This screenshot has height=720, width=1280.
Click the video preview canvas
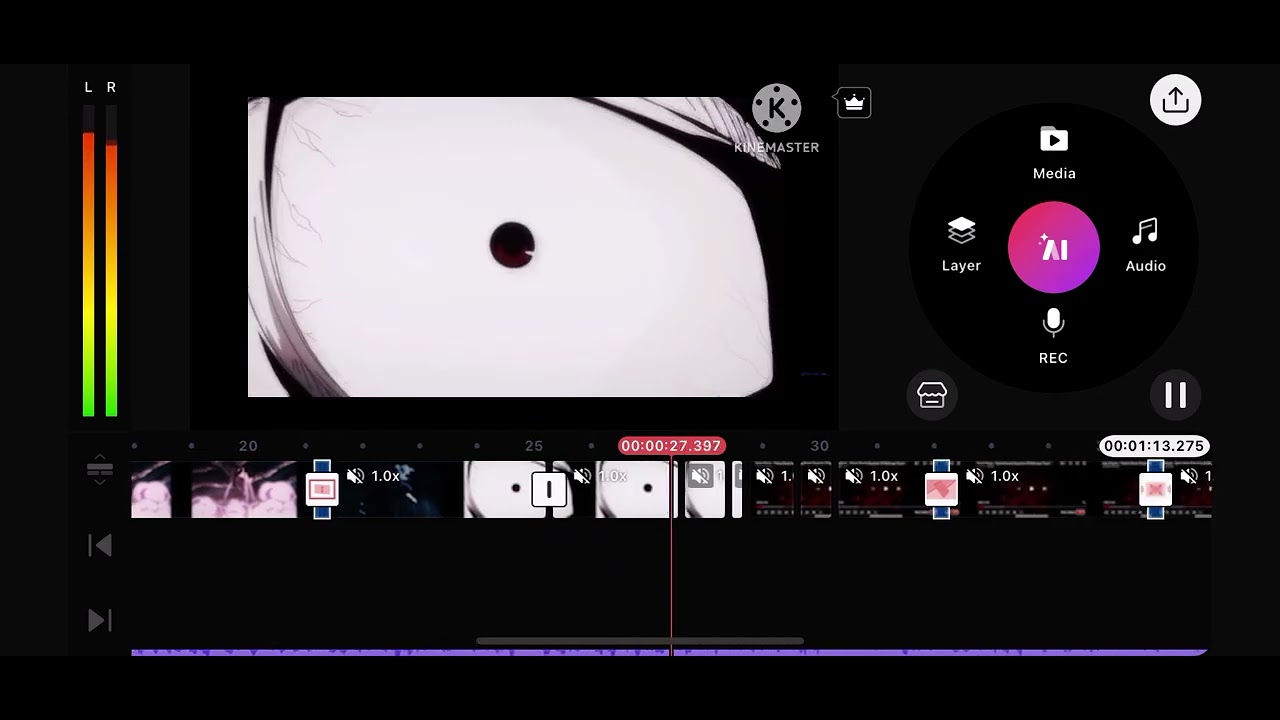[x=510, y=247]
